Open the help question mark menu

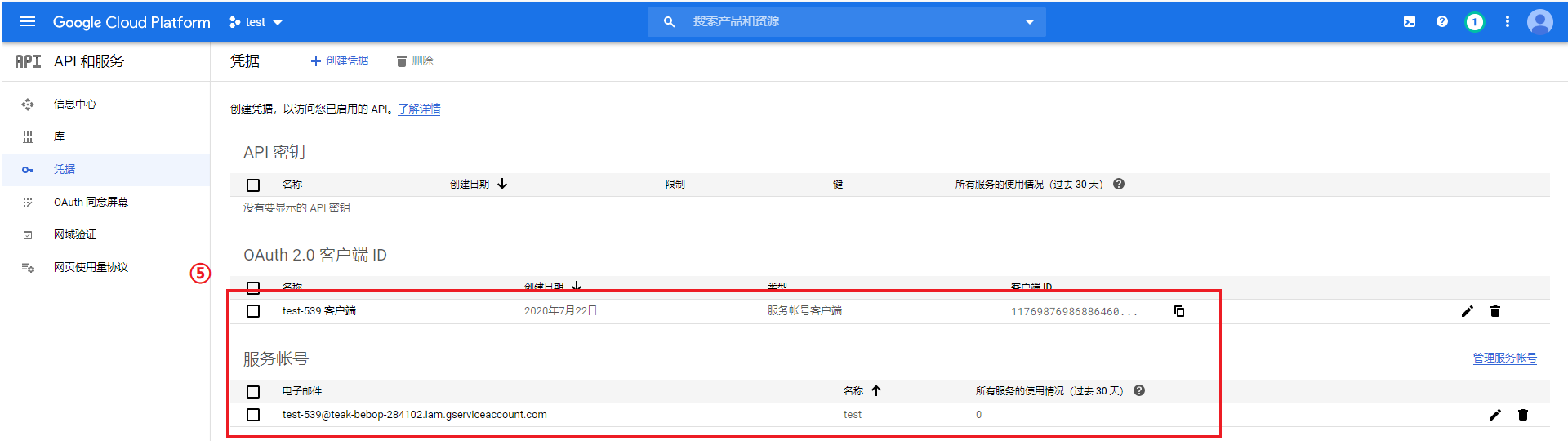coord(1442,22)
